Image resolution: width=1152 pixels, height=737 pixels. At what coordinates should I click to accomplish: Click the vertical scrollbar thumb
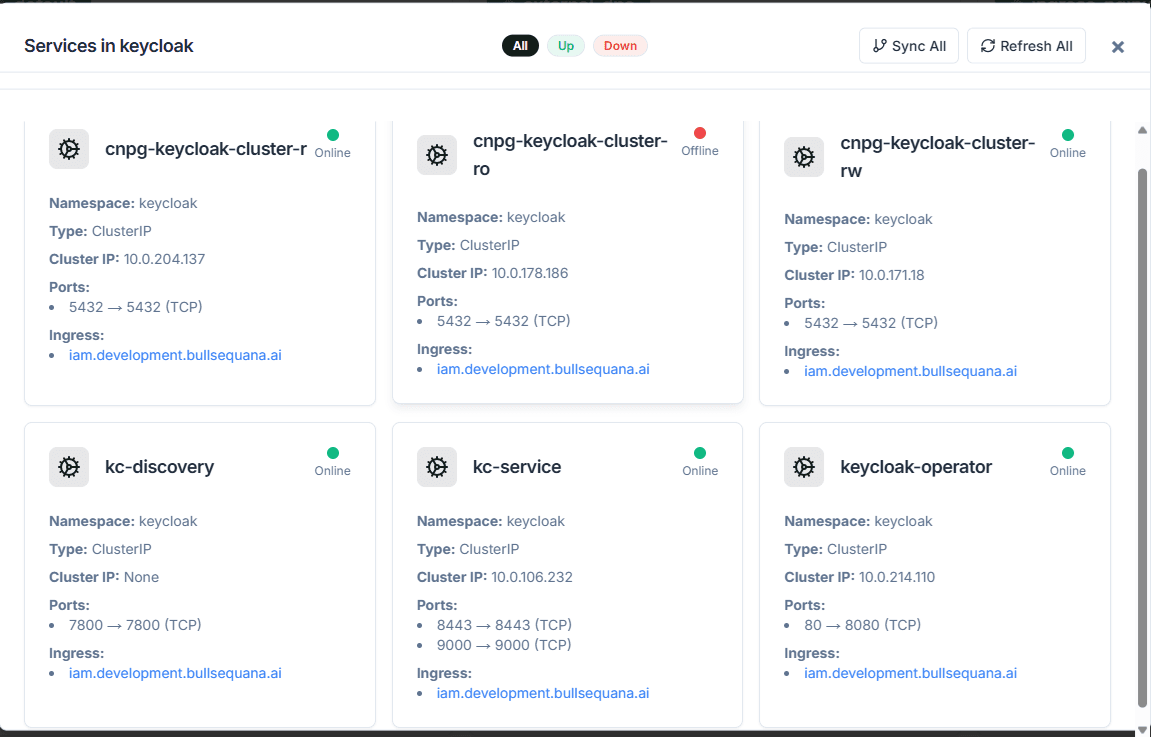[x=1143, y=430]
